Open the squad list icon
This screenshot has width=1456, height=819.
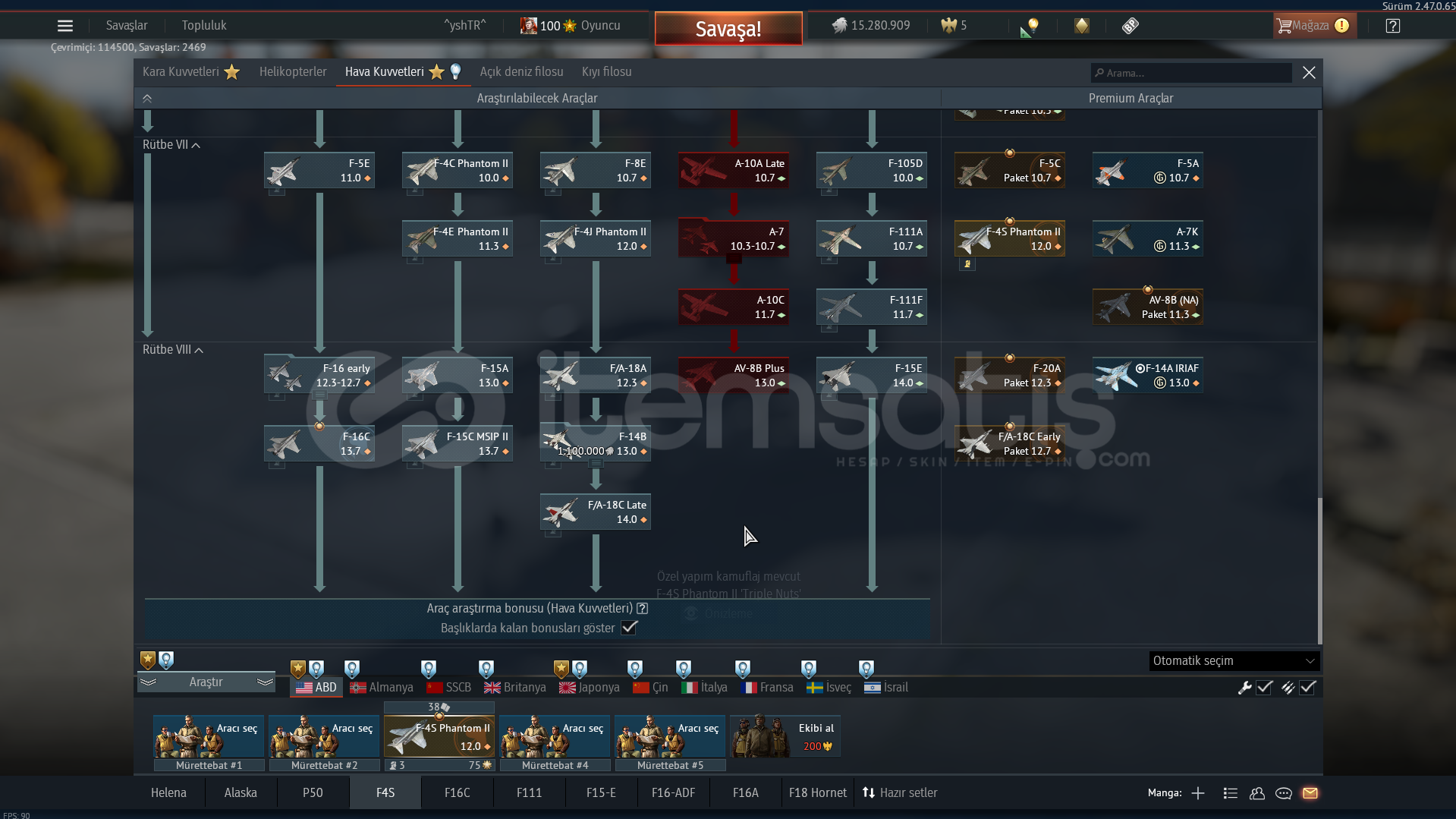[x=1231, y=793]
